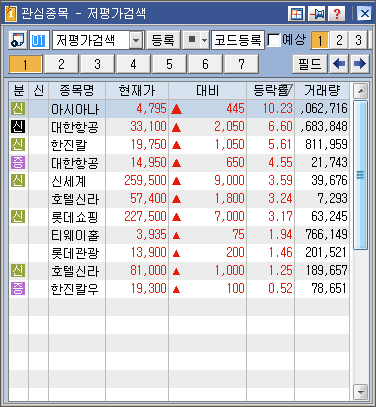Click the 분 column header
The image size is (376, 407).
click(19, 90)
